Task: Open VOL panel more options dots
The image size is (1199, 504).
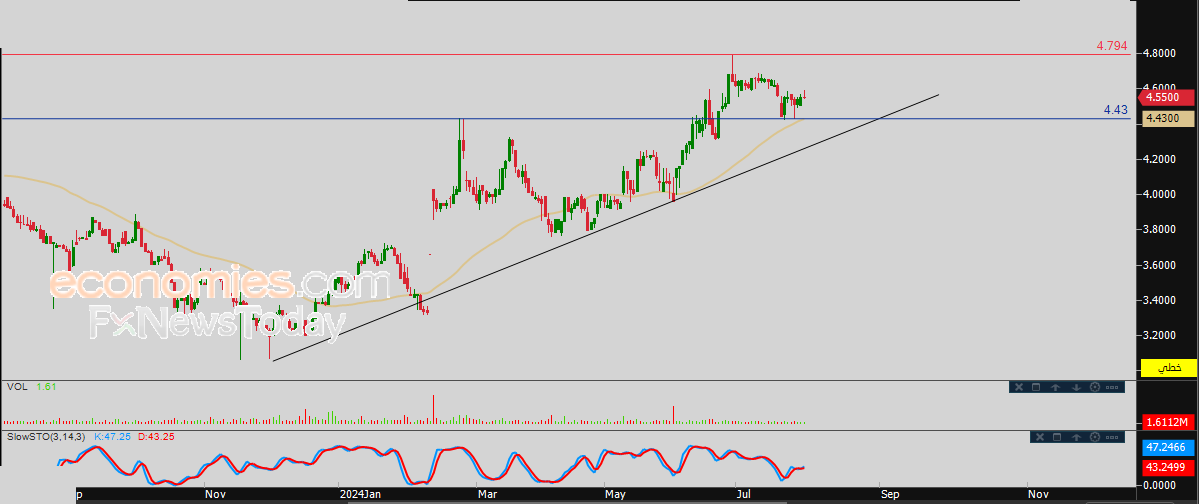Action: point(1113,387)
